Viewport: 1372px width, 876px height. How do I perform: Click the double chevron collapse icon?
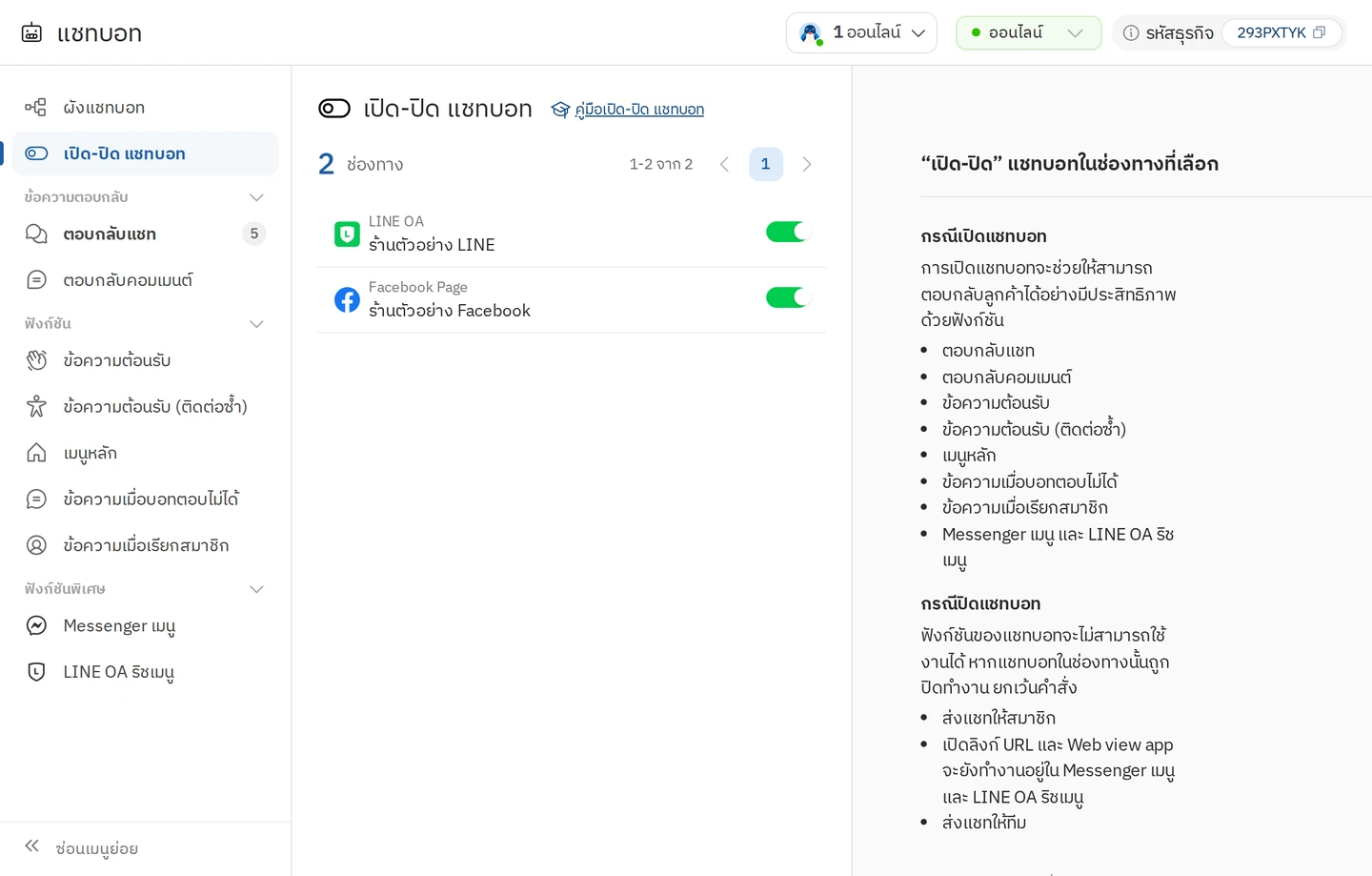coord(32,845)
